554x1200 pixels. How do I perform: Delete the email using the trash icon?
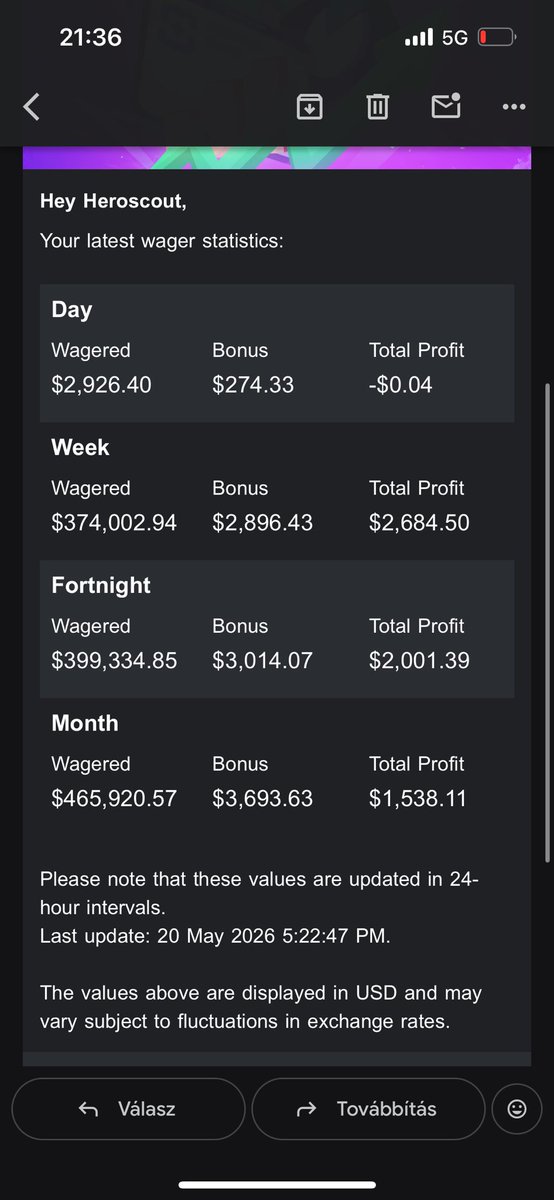377,107
